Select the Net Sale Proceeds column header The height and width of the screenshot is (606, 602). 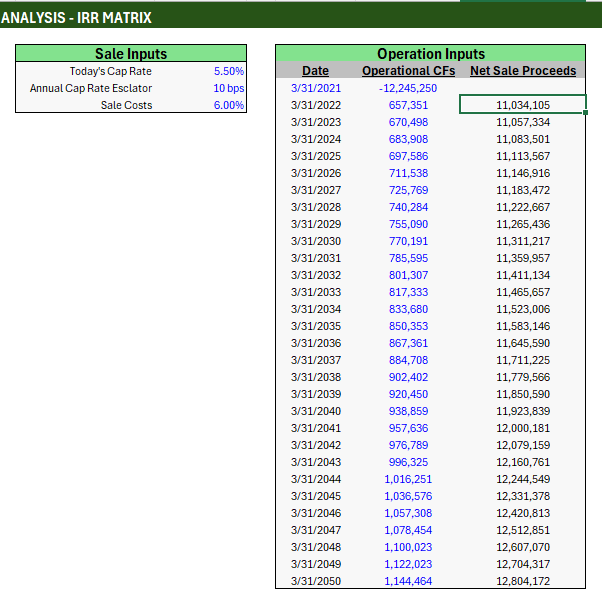[x=523, y=71]
